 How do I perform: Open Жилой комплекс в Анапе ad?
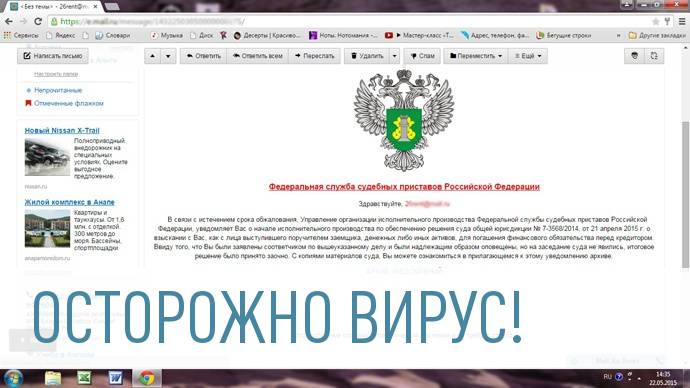(70, 202)
